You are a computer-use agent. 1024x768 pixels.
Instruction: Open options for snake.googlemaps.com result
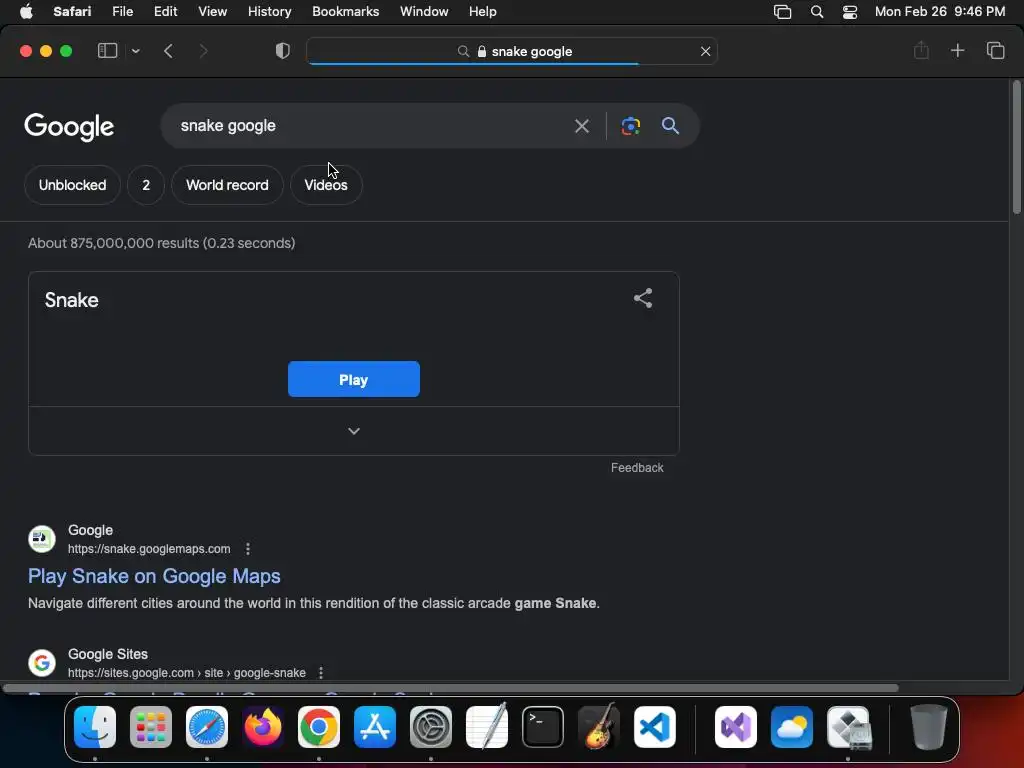coord(248,549)
